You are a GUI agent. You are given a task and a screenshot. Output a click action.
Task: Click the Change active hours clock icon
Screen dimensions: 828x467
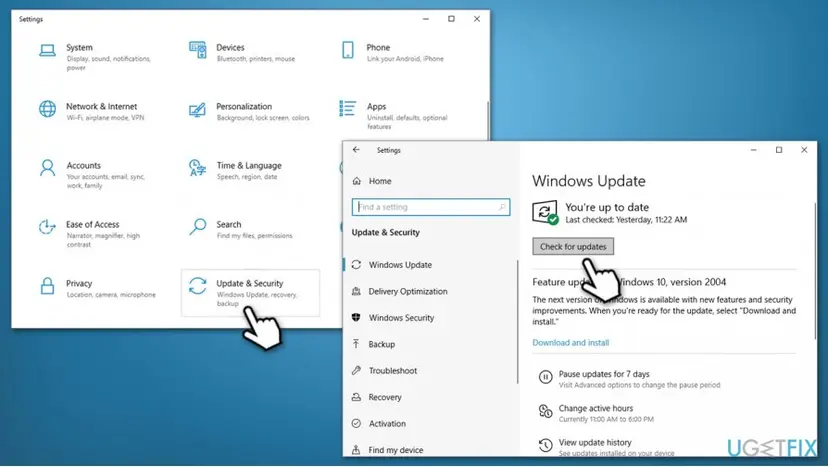(545, 412)
